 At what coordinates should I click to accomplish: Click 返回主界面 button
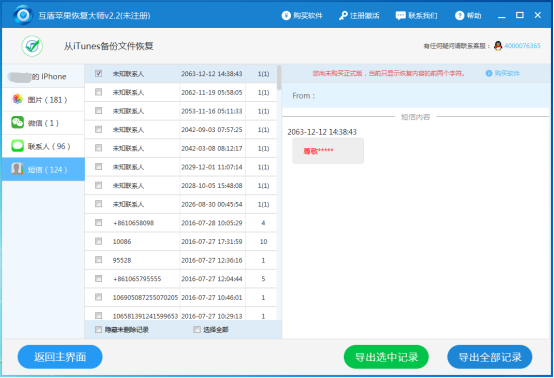pos(60,357)
